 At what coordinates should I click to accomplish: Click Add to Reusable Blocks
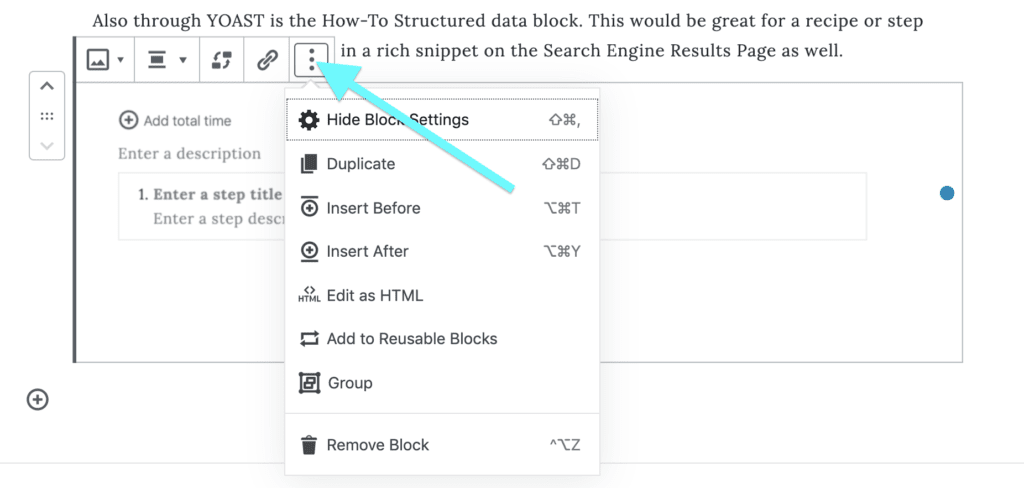(442, 339)
